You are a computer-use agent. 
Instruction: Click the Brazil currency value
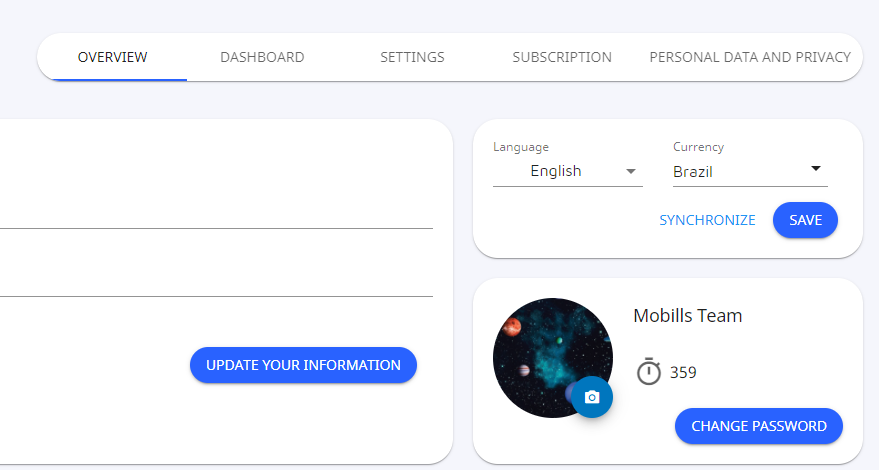tap(693, 172)
